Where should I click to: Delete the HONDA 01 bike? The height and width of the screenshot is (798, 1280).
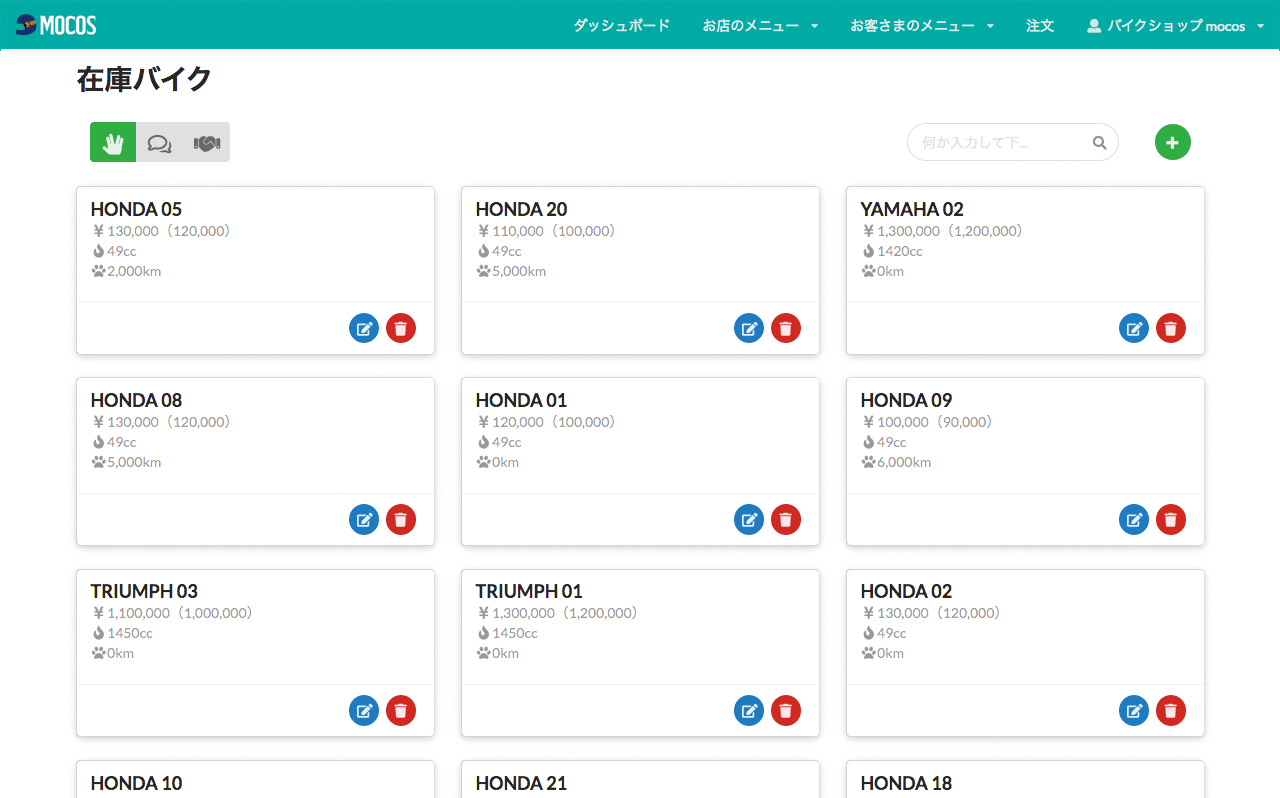click(786, 519)
